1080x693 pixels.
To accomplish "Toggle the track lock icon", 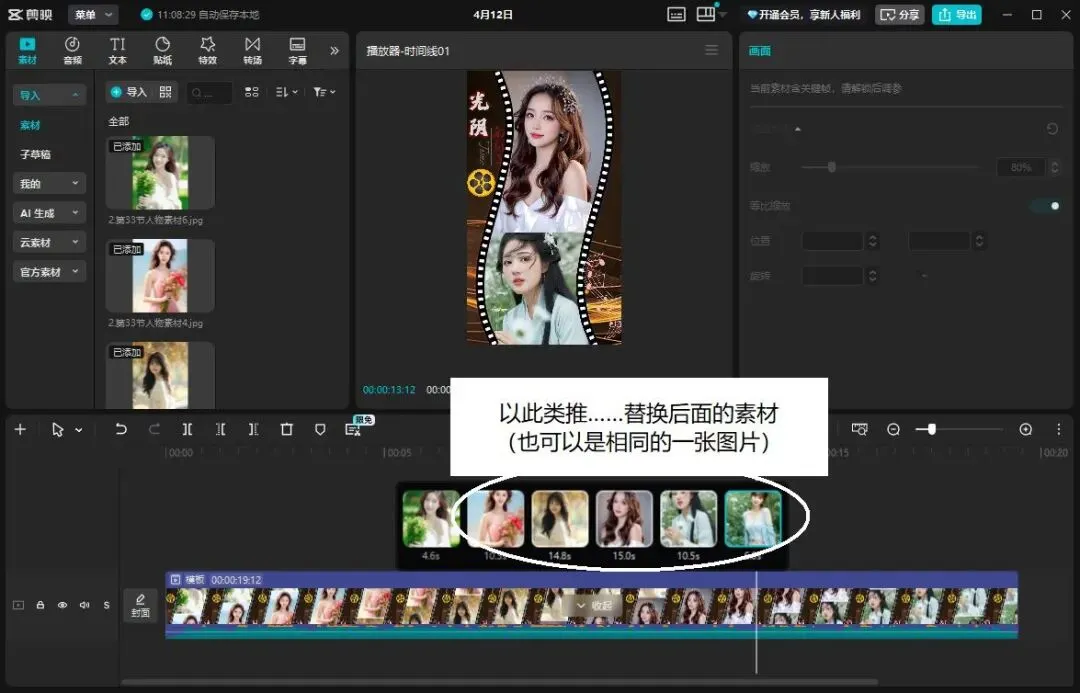I will [41, 605].
